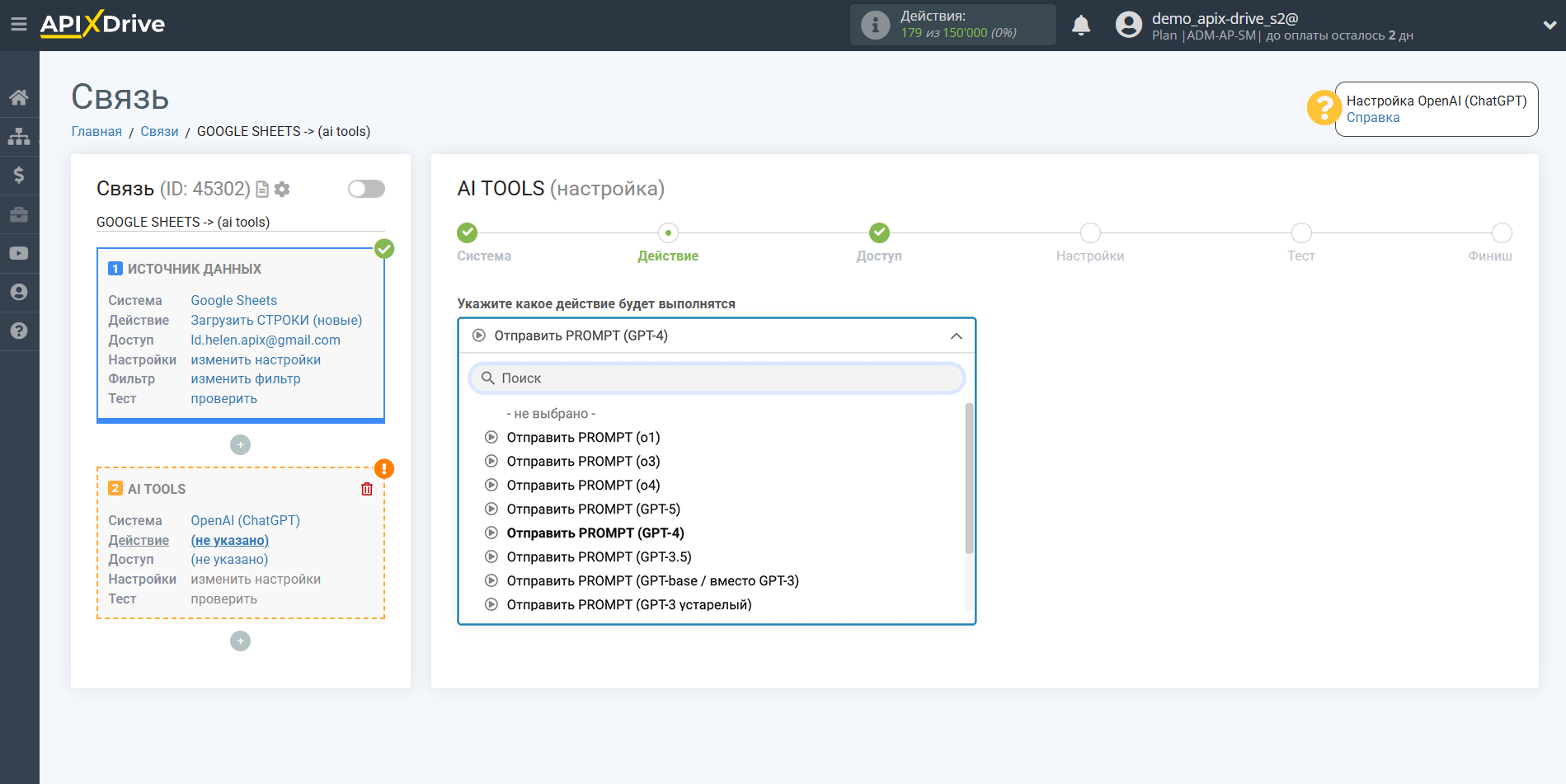Click the Система step in progress bar
Viewport: 1566px width, 784px height.
468,233
